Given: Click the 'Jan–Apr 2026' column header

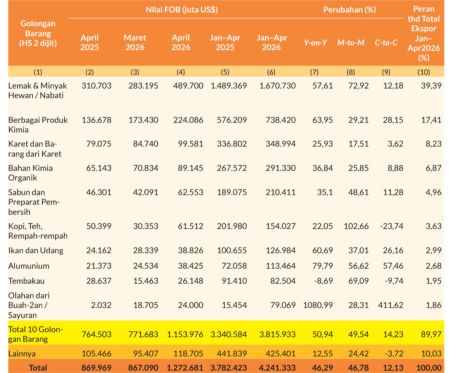Looking at the screenshot, I should point(271,42).
